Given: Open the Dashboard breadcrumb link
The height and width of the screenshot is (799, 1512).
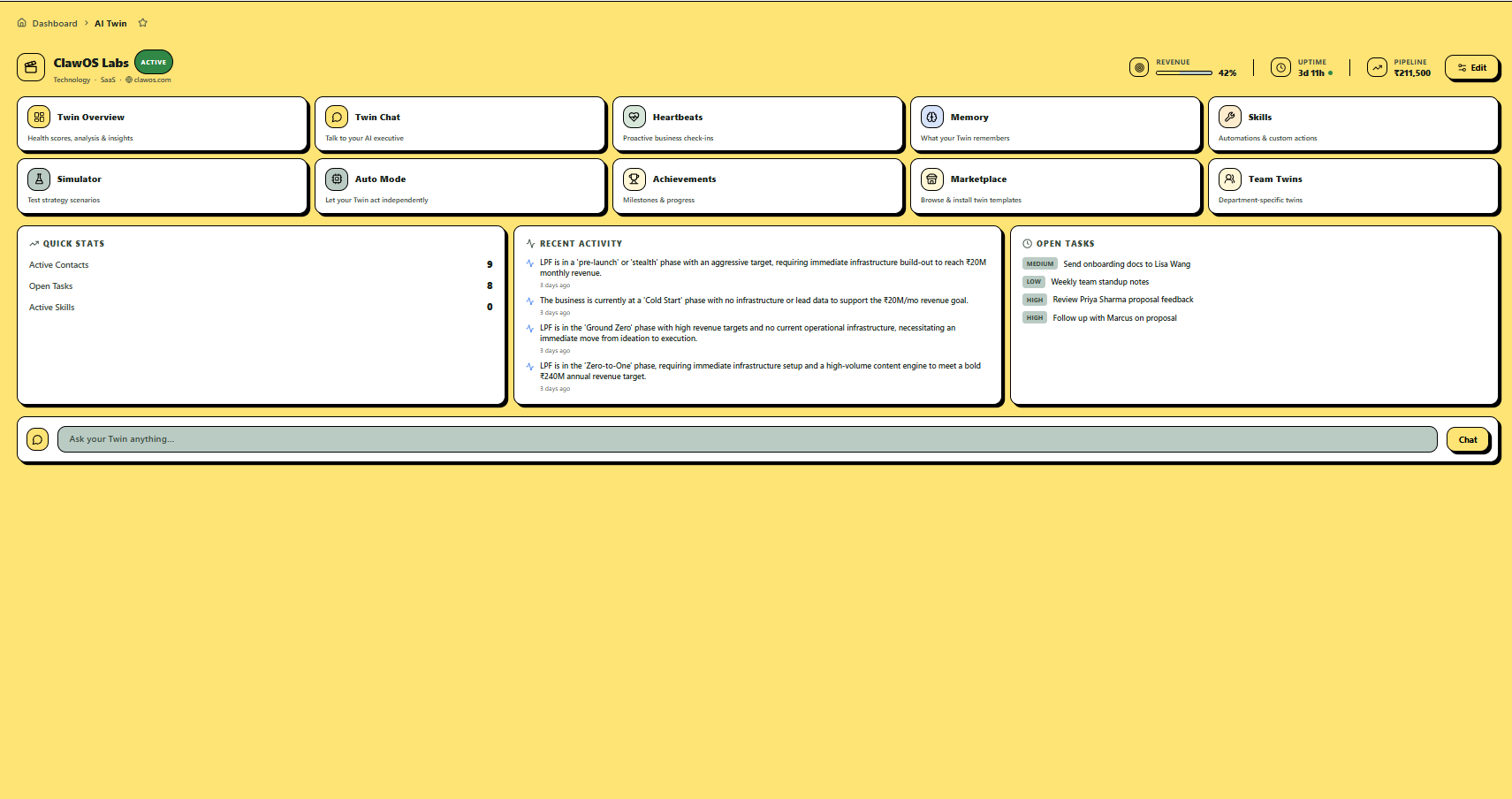Looking at the screenshot, I should click(55, 24).
